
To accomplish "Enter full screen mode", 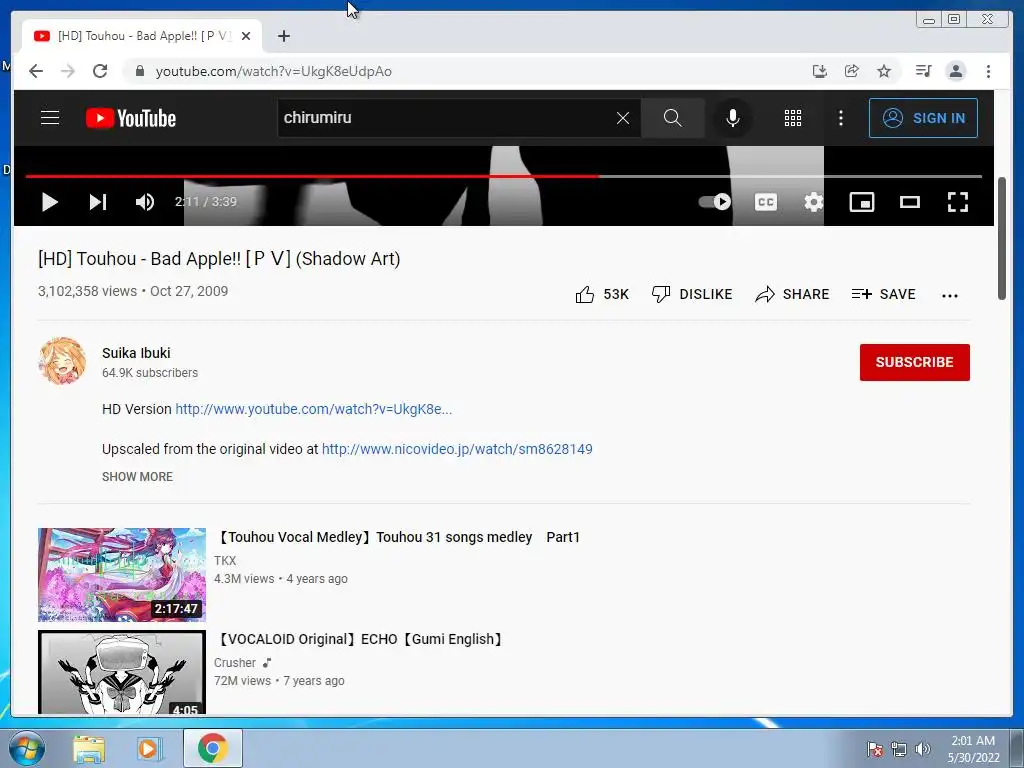I will [x=957, y=202].
